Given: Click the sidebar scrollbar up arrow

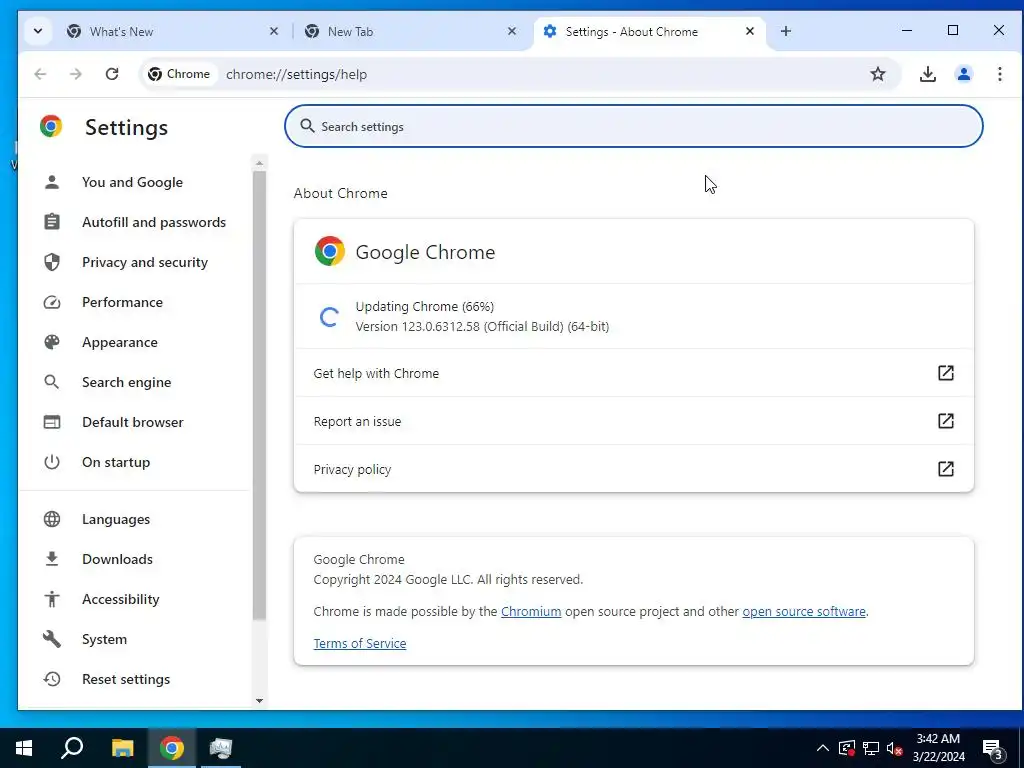Looking at the screenshot, I should click(259, 163).
